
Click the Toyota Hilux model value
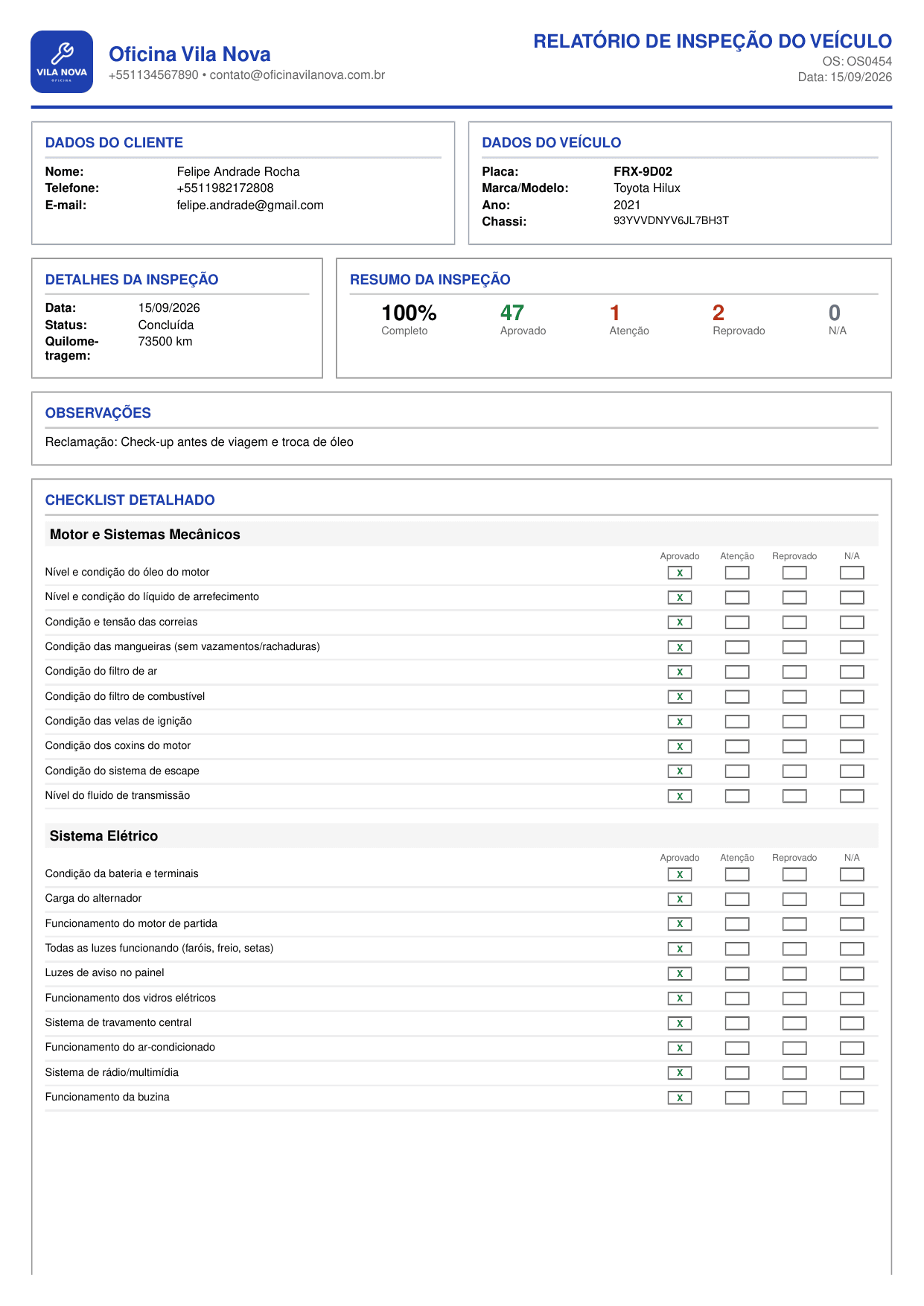(647, 188)
